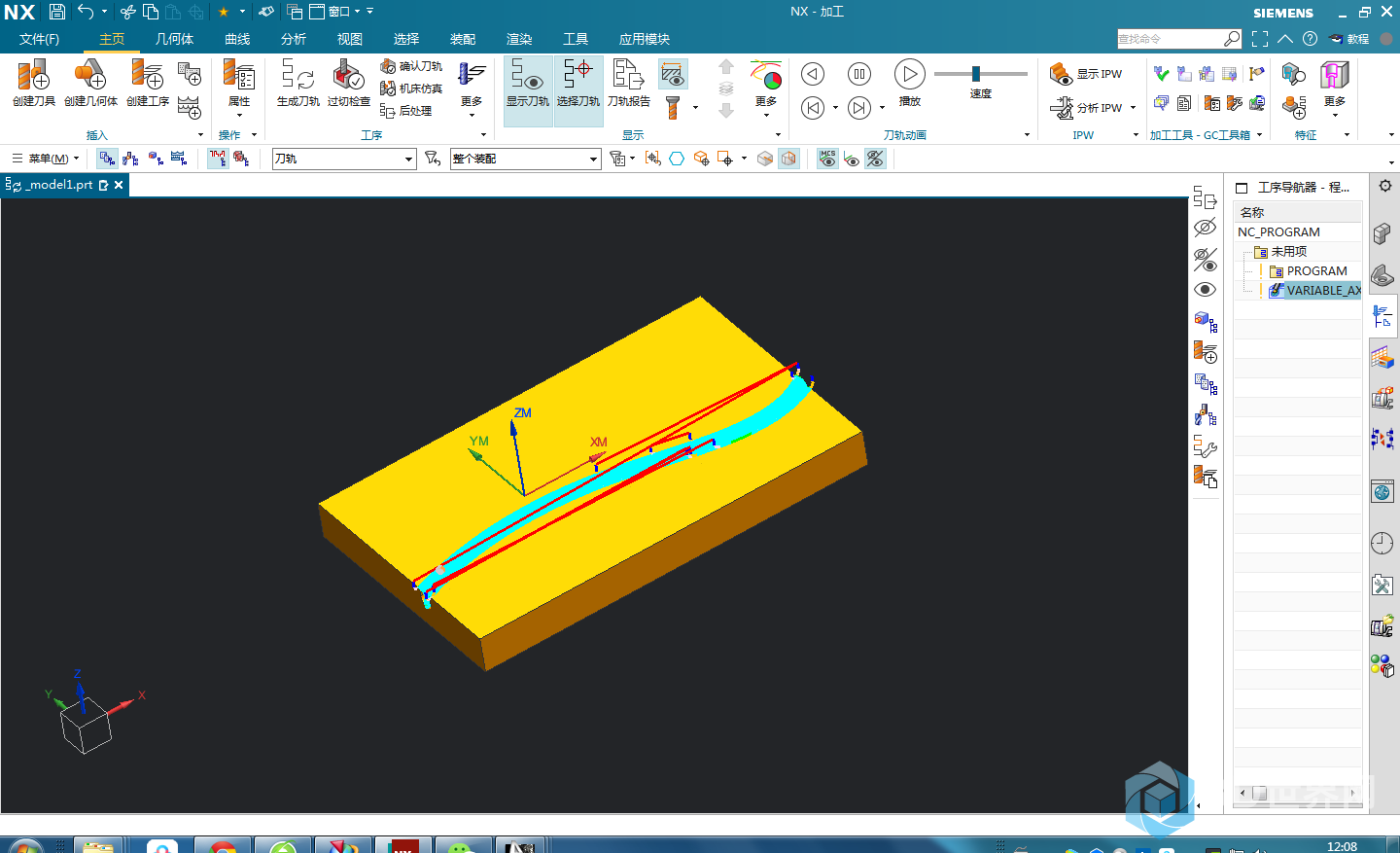Open resource bar settings gear
The image size is (1400, 853).
[1385, 186]
